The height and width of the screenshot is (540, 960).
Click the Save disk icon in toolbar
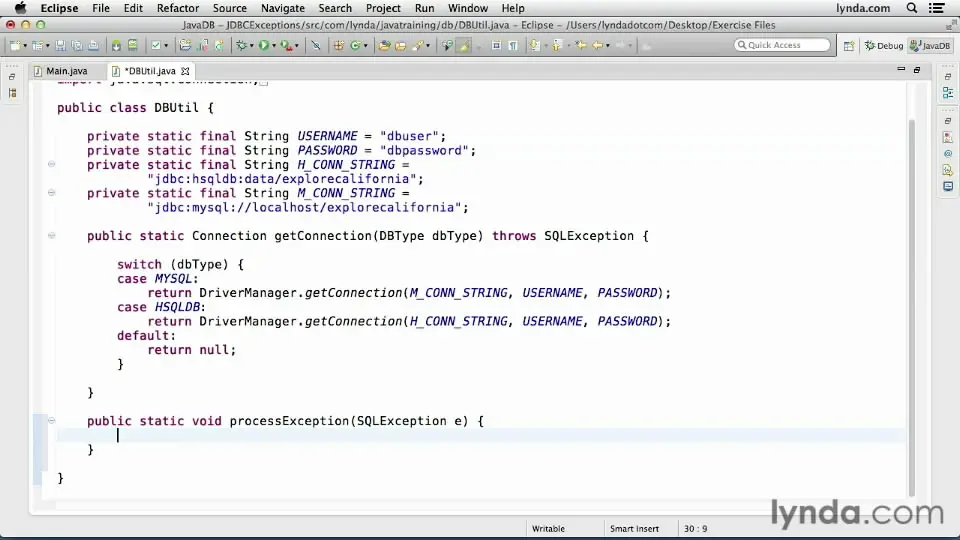click(x=60, y=45)
